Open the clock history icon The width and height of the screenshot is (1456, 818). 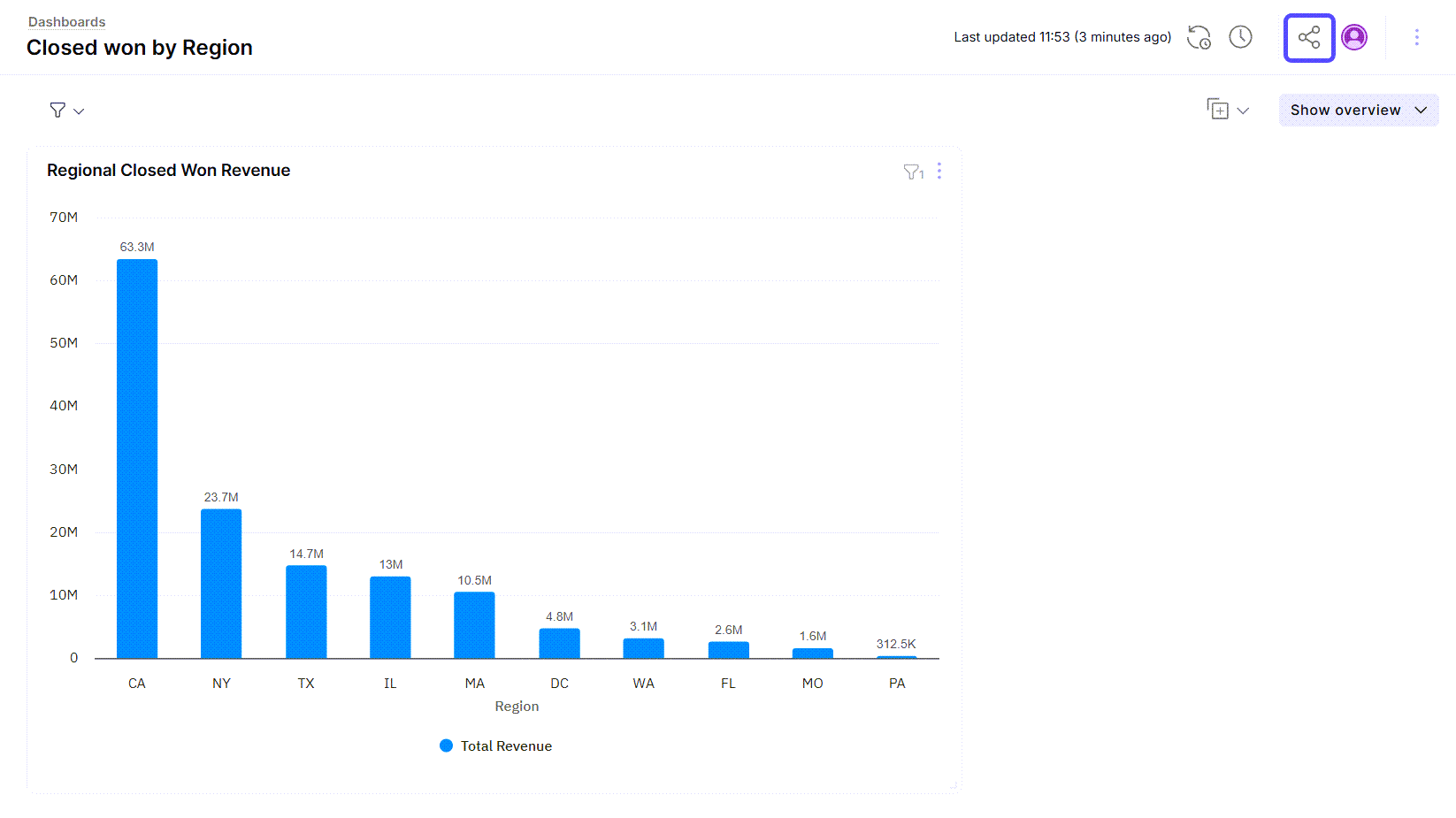click(1241, 37)
